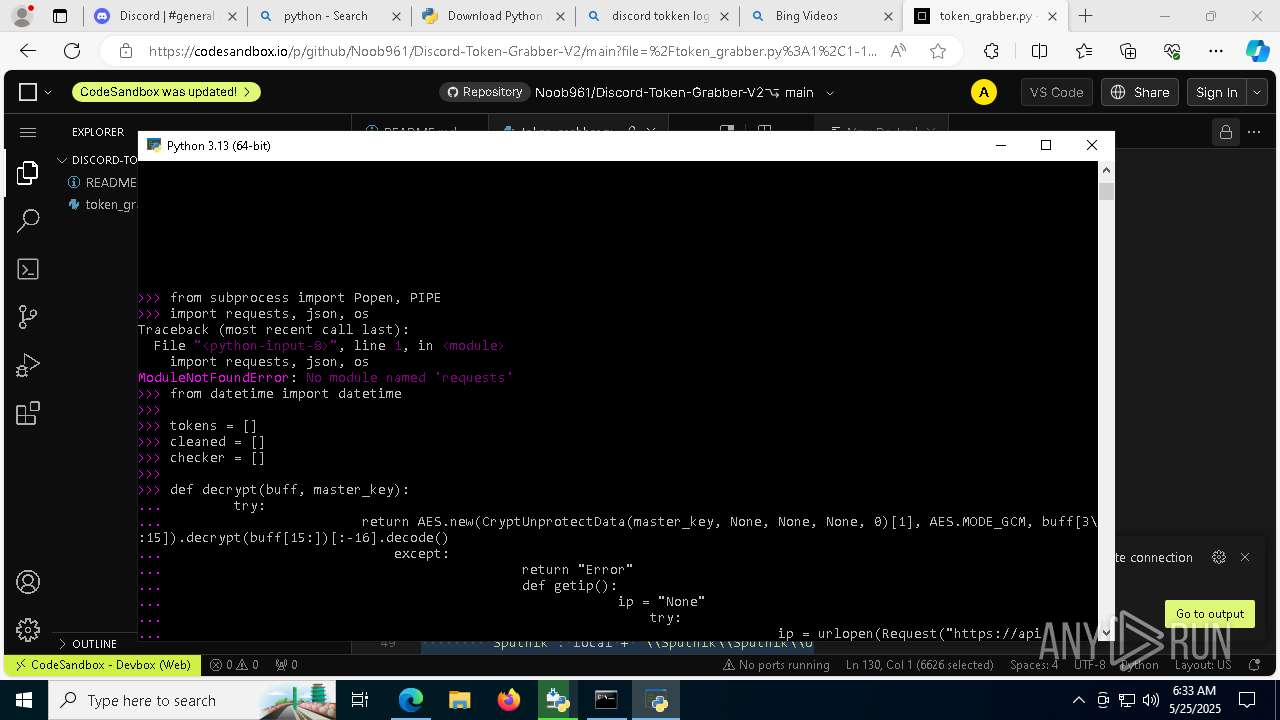Click the CodeSandbox Devbox status bar item
The image size is (1280, 720).
(100, 665)
